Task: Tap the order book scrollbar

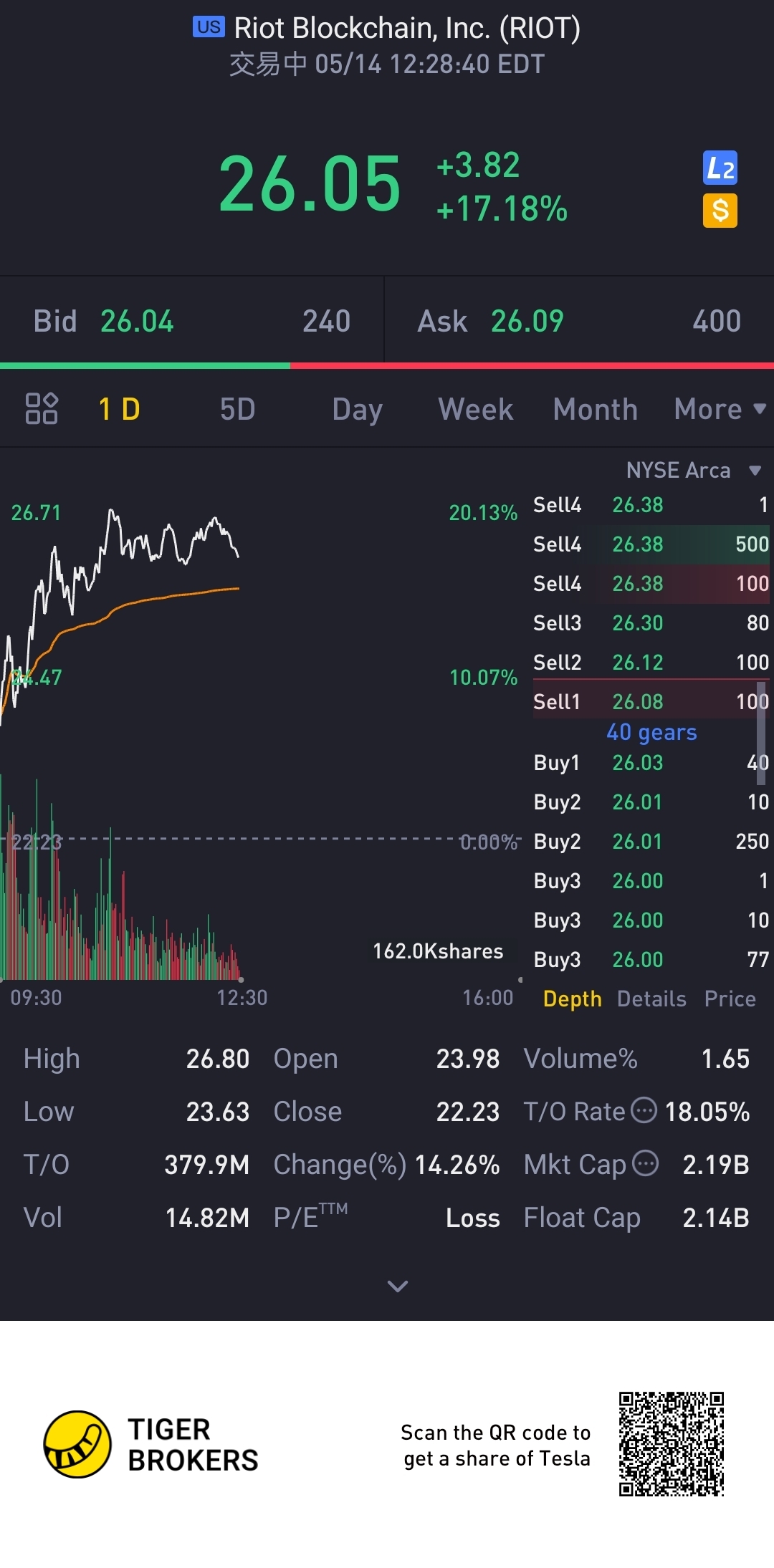Action: point(761,732)
